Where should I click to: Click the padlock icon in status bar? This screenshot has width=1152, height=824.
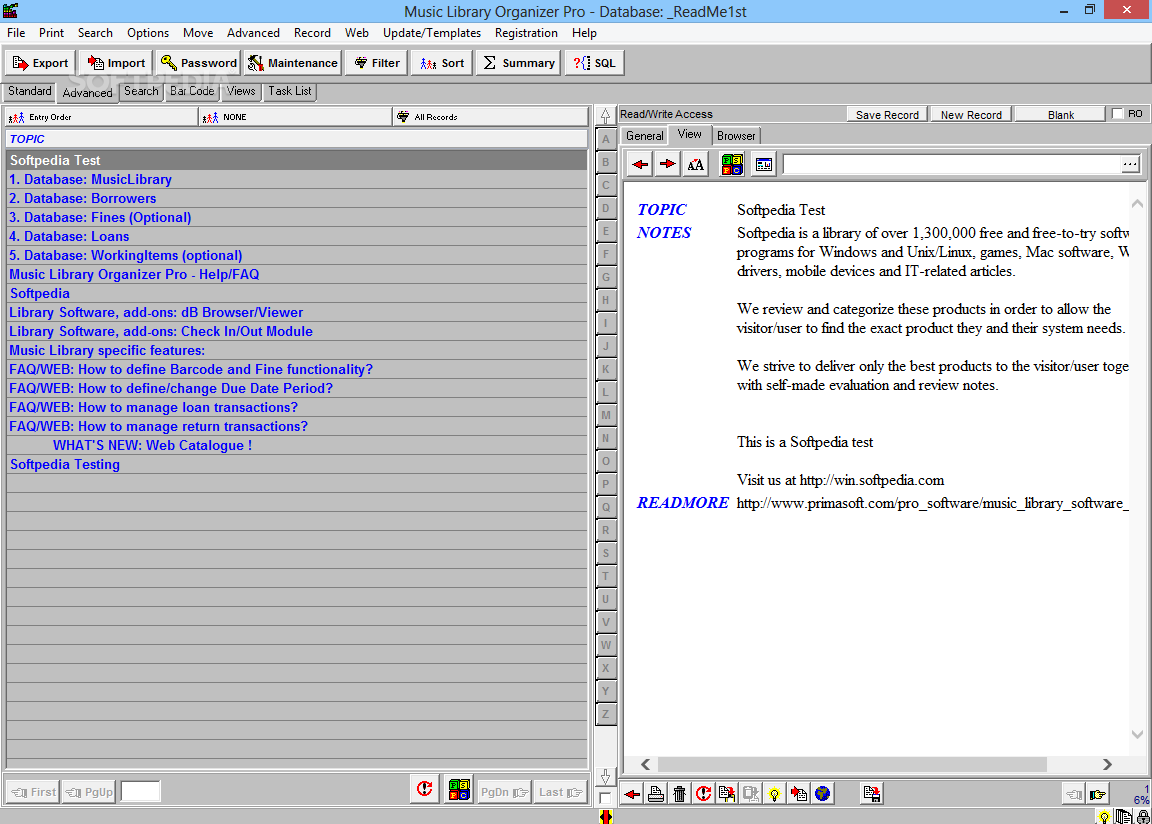[x=1143, y=817]
